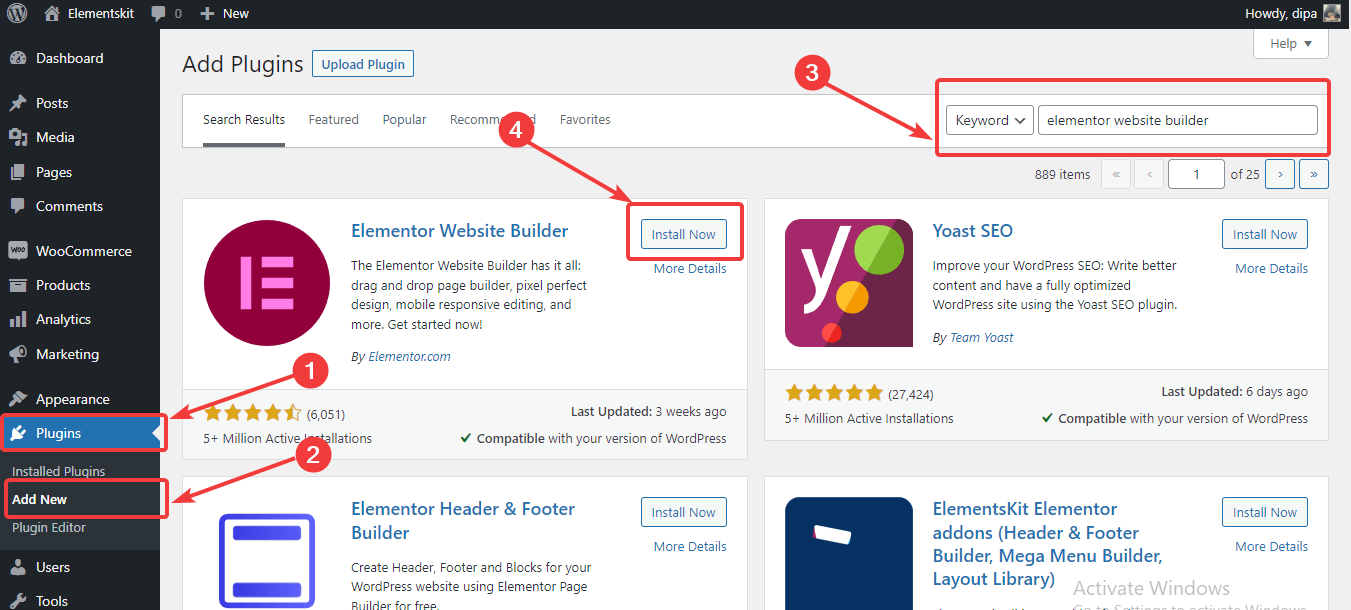Image resolution: width=1351 pixels, height=610 pixels.
Task: Install Elementor Website Builder now
Action: (x=684, y=234)
